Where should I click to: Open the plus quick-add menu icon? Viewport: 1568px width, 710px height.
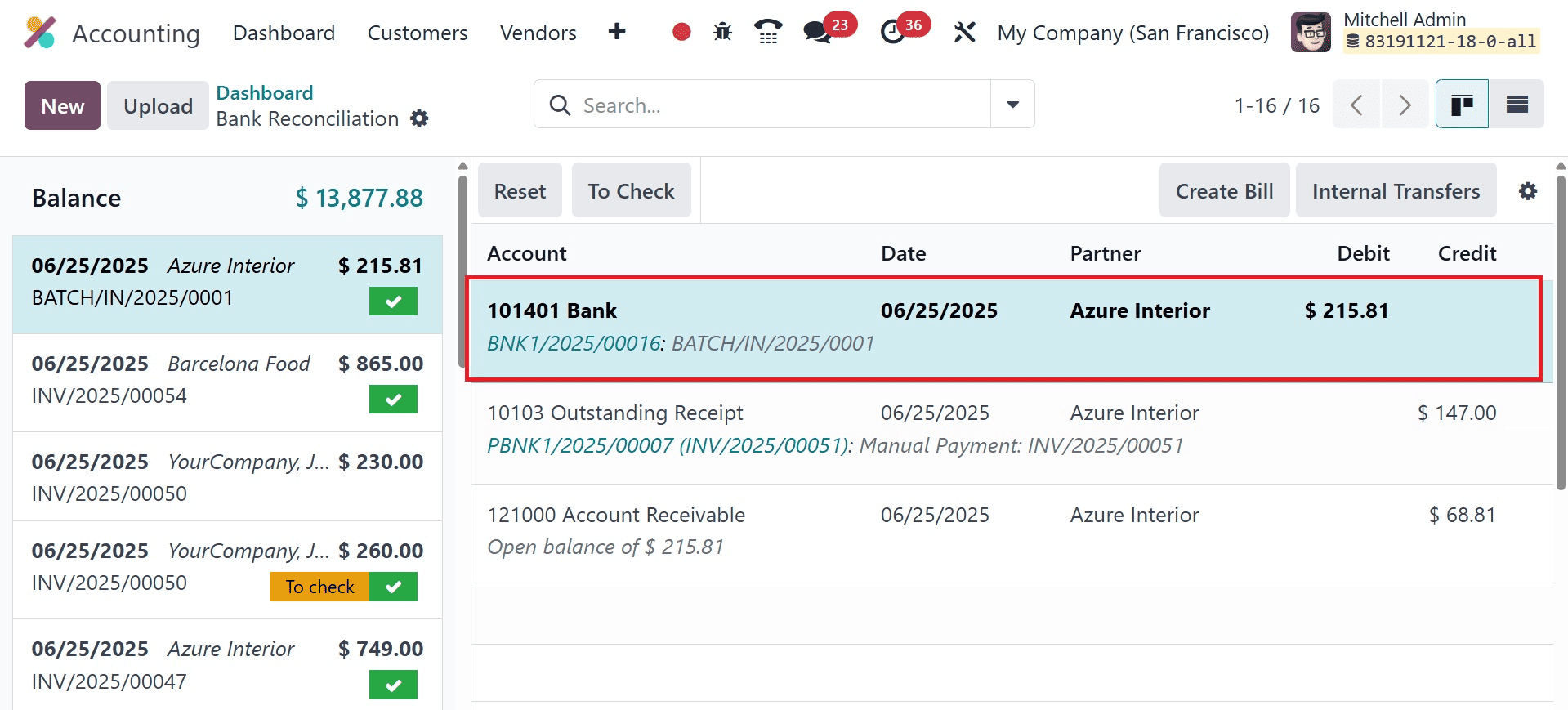[617, 32]
